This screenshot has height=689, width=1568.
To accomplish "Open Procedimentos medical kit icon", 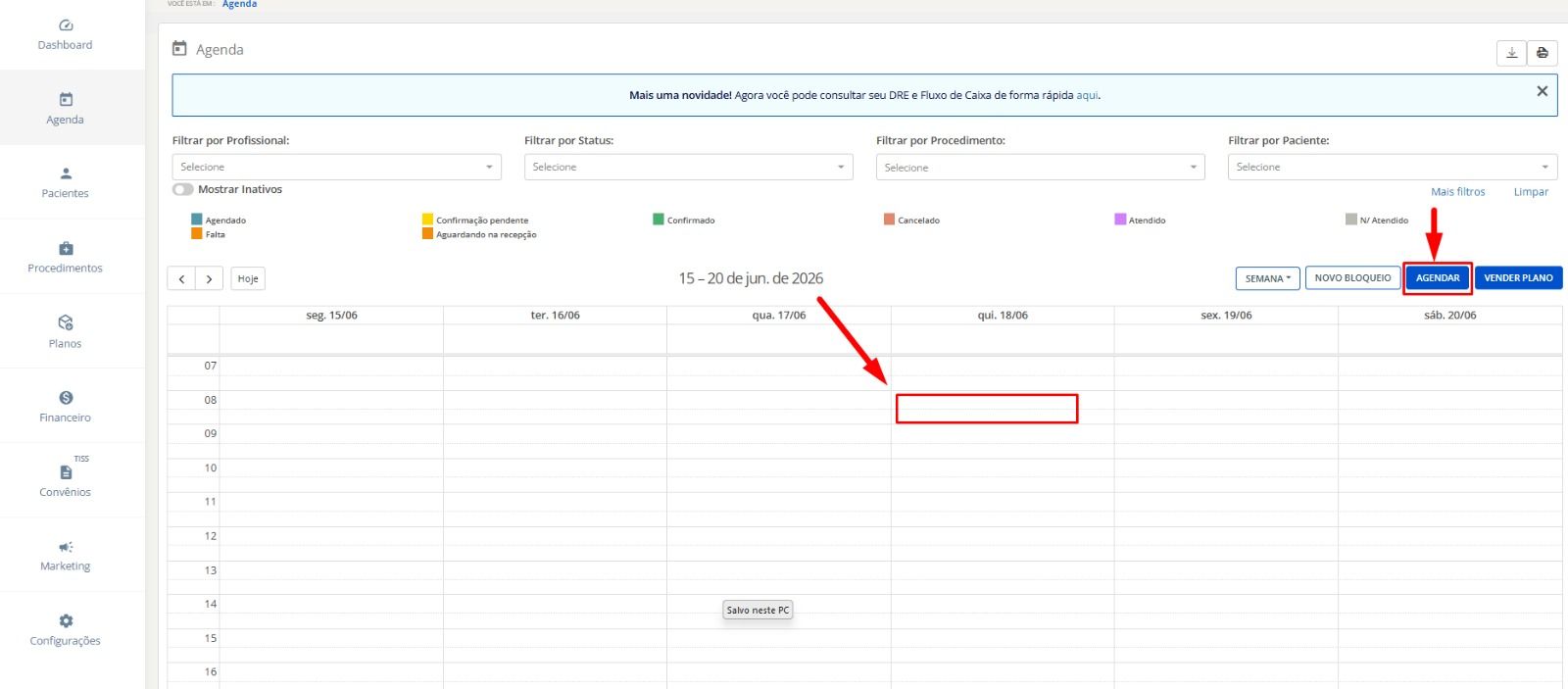I will coord(66,248).
